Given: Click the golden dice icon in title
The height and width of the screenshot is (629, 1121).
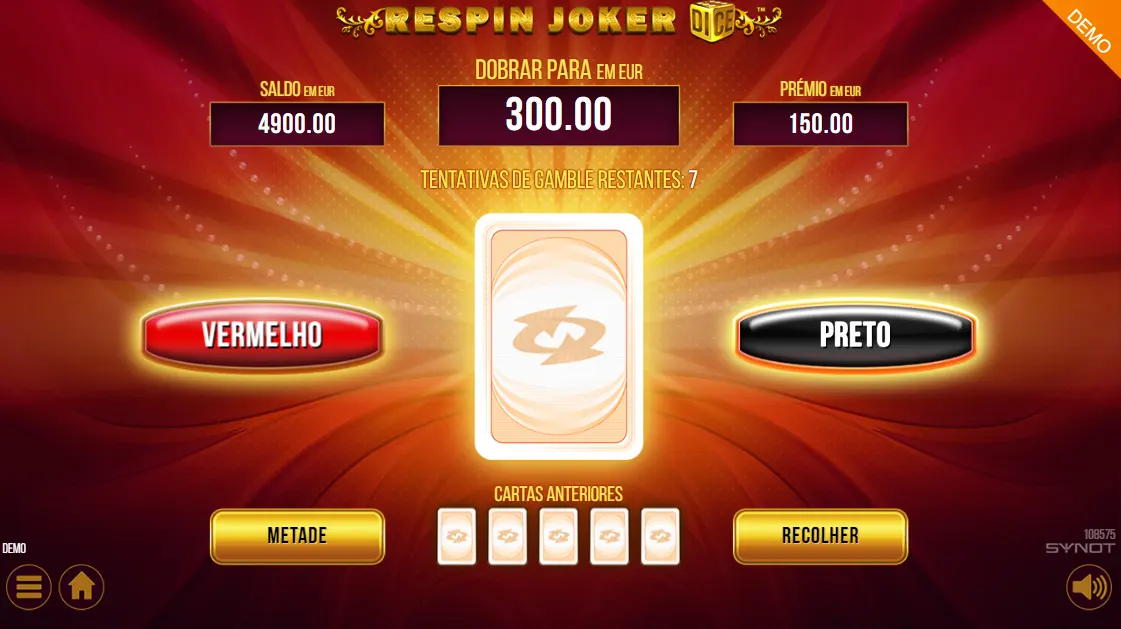Looking at the screenshot, I should (x=711, y=23).
